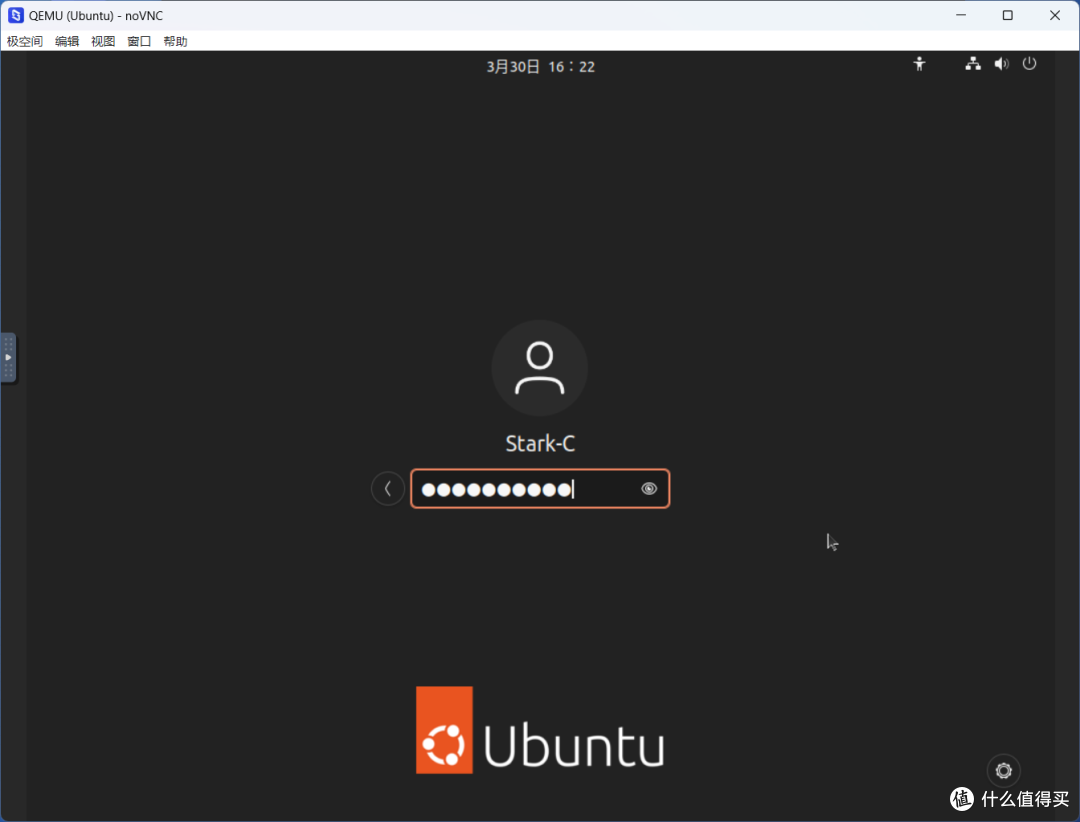This screenshot has height=822, width=1080.
Task: Click the Stark-C user avatar
Action: point(540,368)
